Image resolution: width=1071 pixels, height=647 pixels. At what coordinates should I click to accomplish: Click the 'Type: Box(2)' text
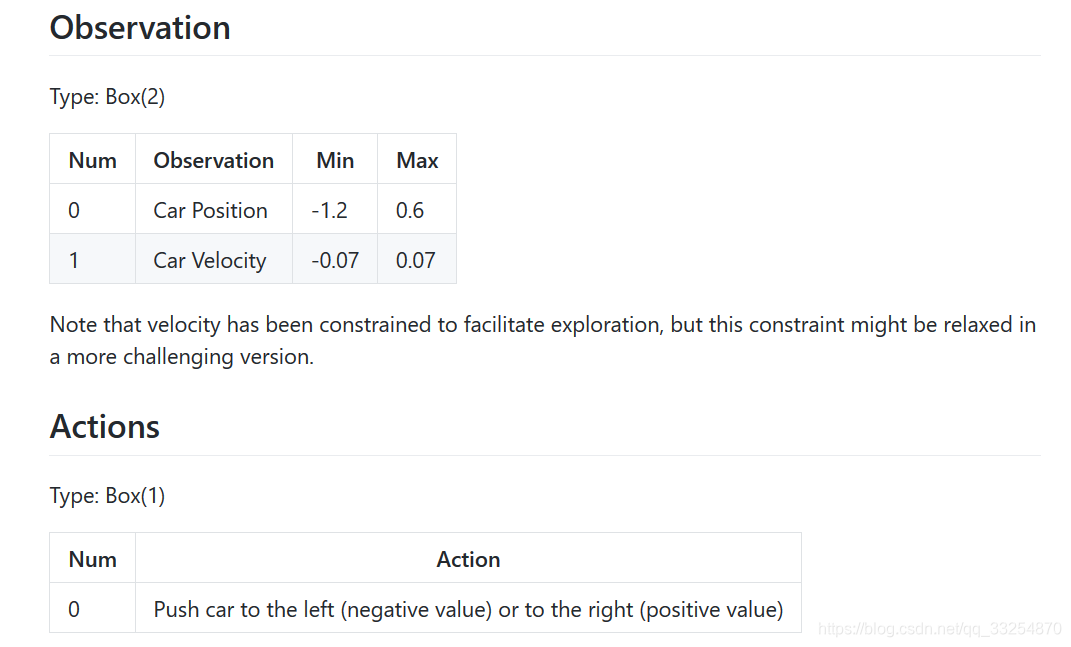click(x=107, y=97)
